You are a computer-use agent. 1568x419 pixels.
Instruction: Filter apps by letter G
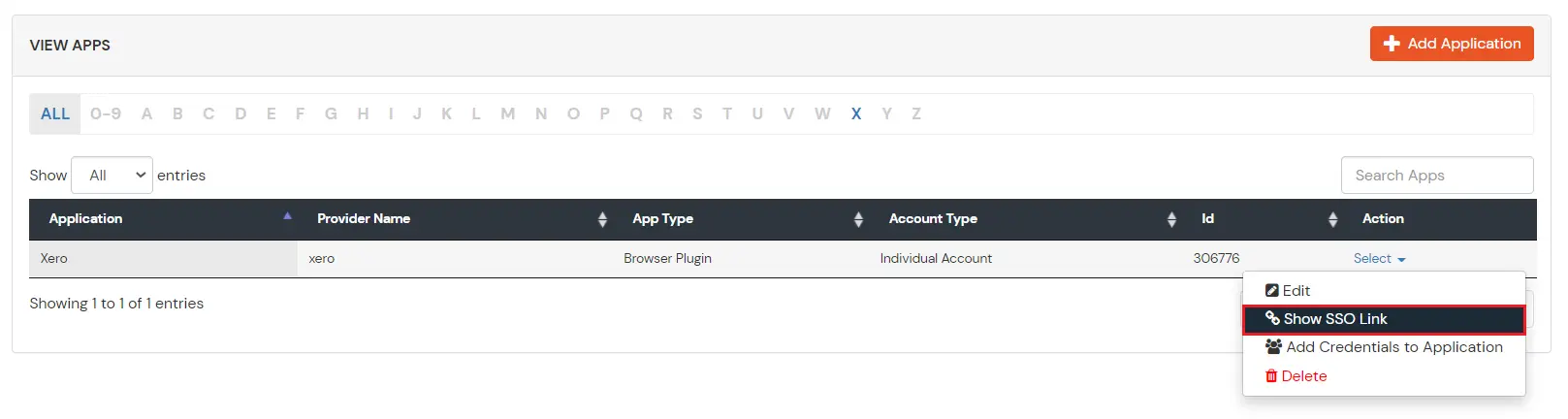[331, 113]
